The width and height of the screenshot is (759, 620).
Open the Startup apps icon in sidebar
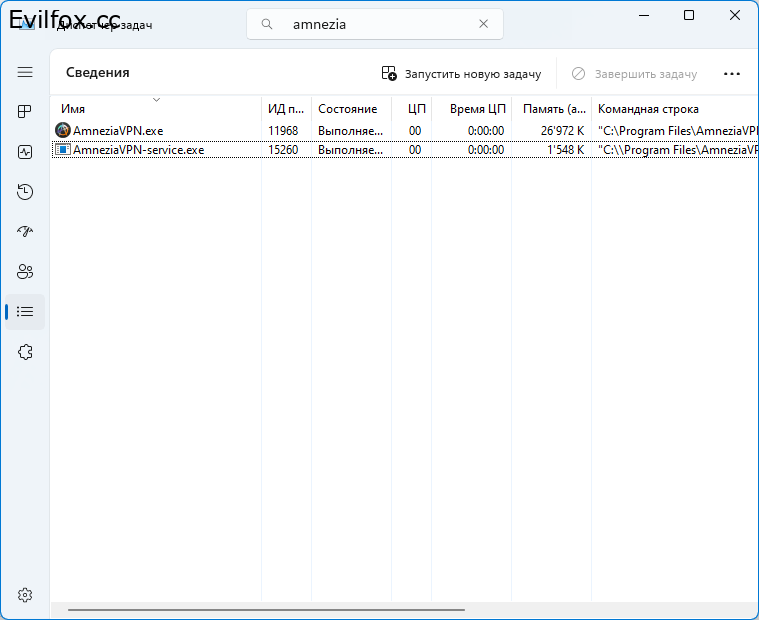coord(25,232)
